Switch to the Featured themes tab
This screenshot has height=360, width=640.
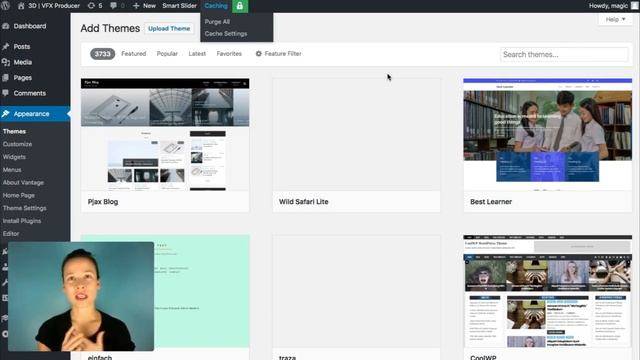coord(133,53)
